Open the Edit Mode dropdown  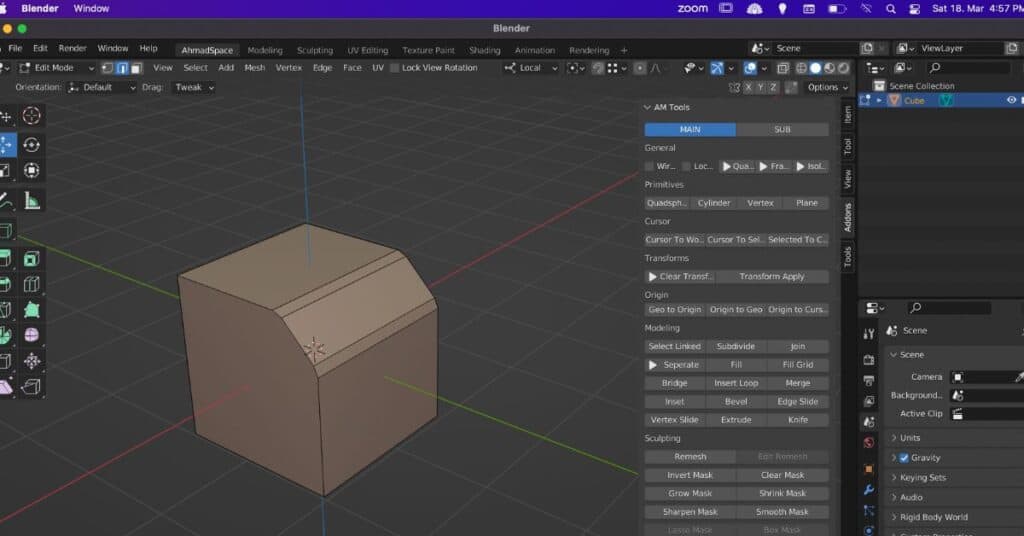(57, 68)
